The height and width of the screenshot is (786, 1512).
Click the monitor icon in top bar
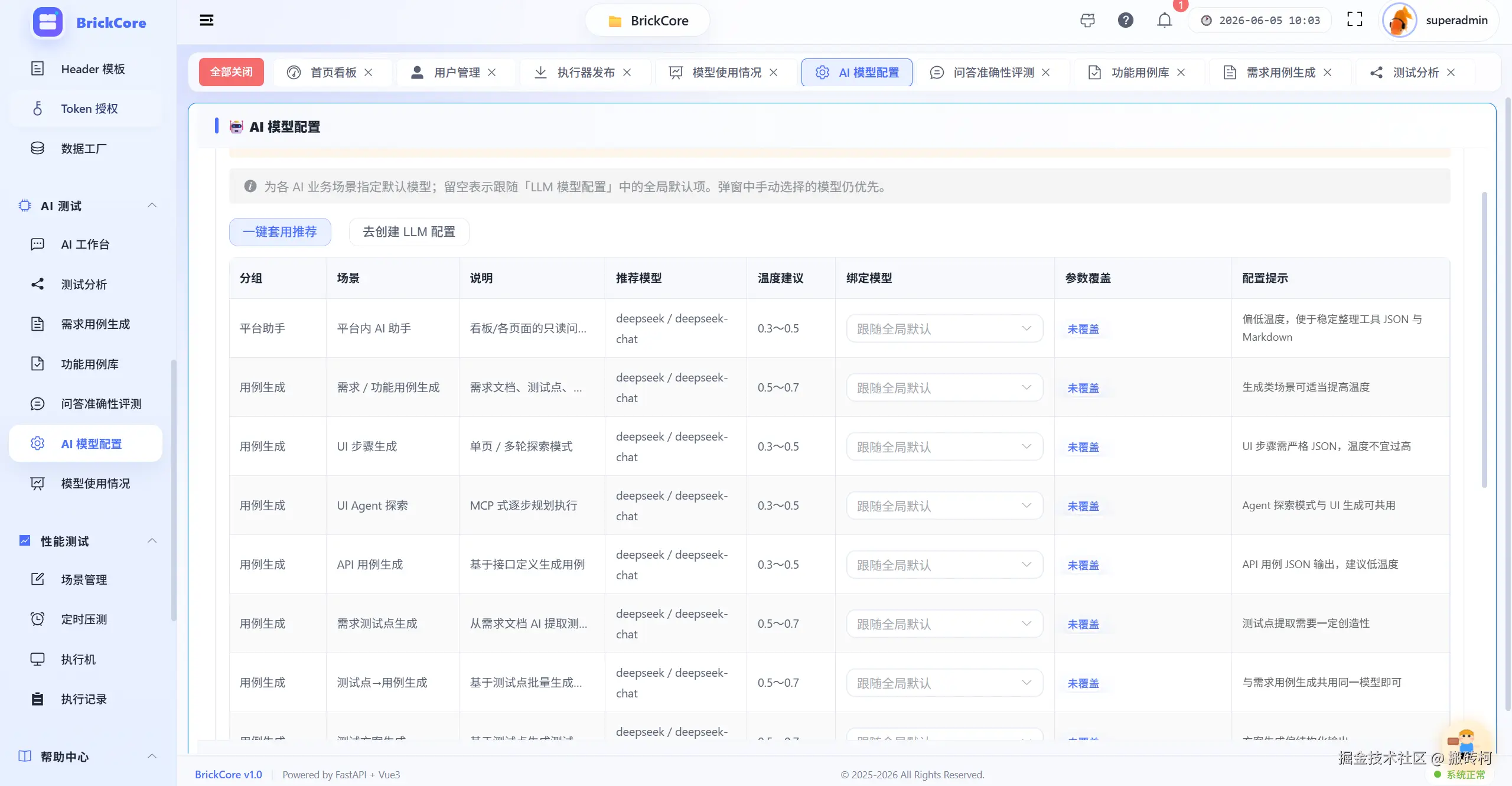pos(1087,21)
